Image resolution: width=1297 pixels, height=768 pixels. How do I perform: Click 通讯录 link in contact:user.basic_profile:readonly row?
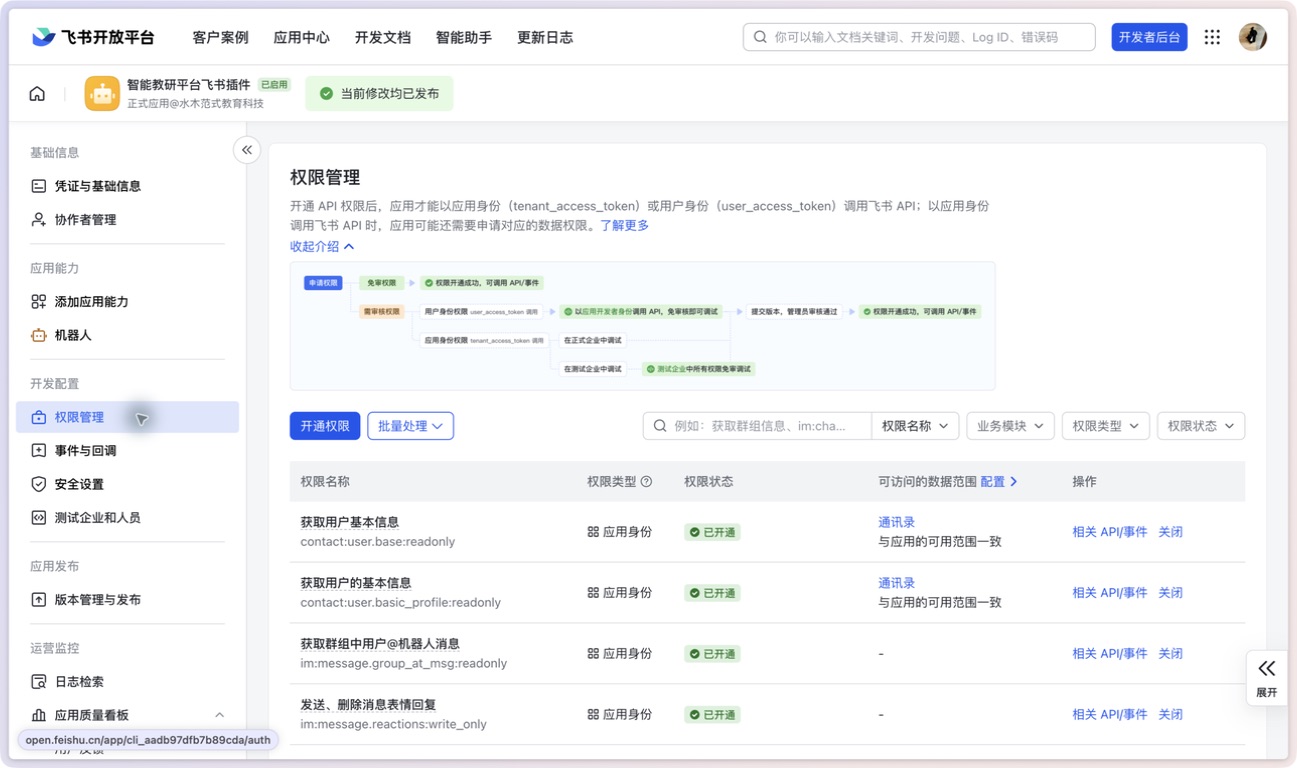point(896,583)
